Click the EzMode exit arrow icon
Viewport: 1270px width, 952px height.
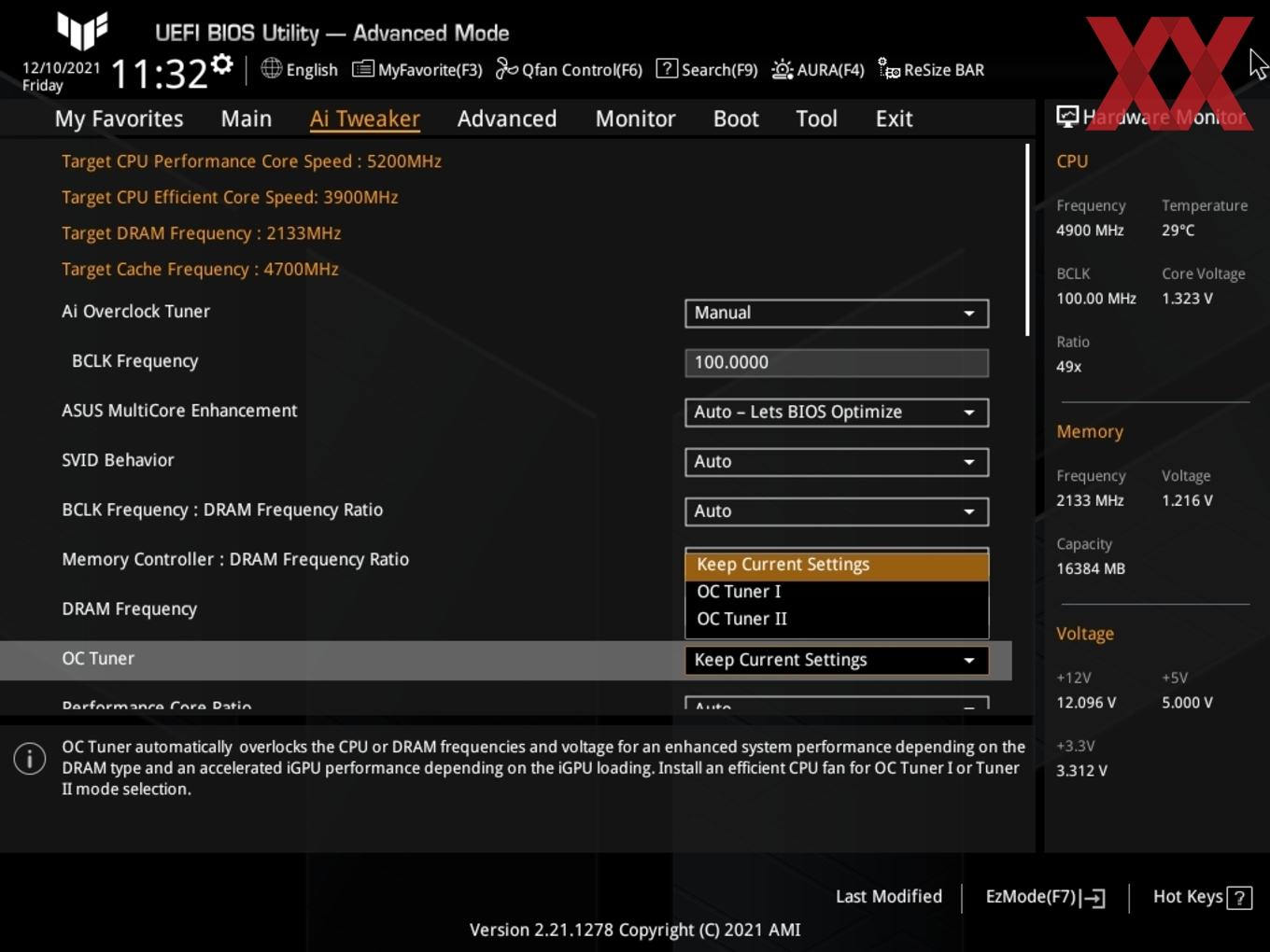[x=1093, y=898]
